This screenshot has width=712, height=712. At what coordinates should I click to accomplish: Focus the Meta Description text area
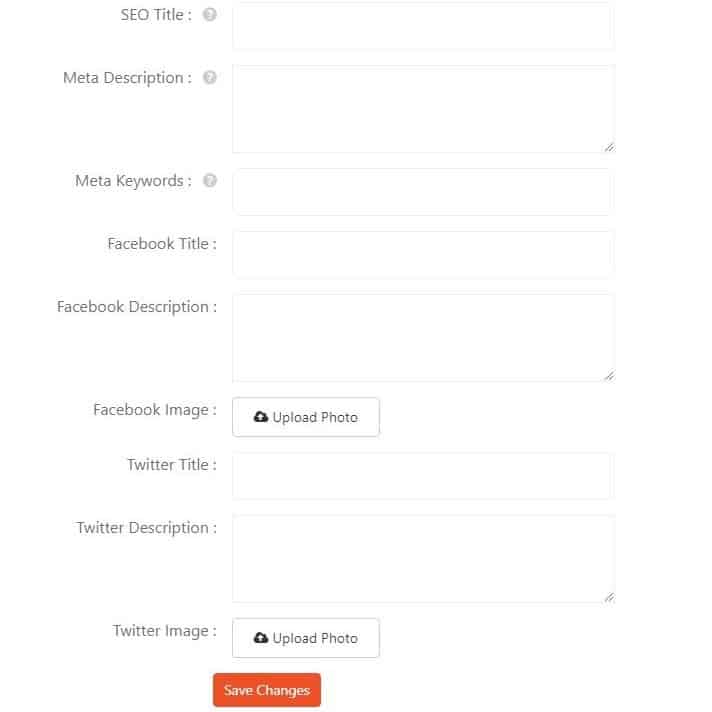click(424, 109)
